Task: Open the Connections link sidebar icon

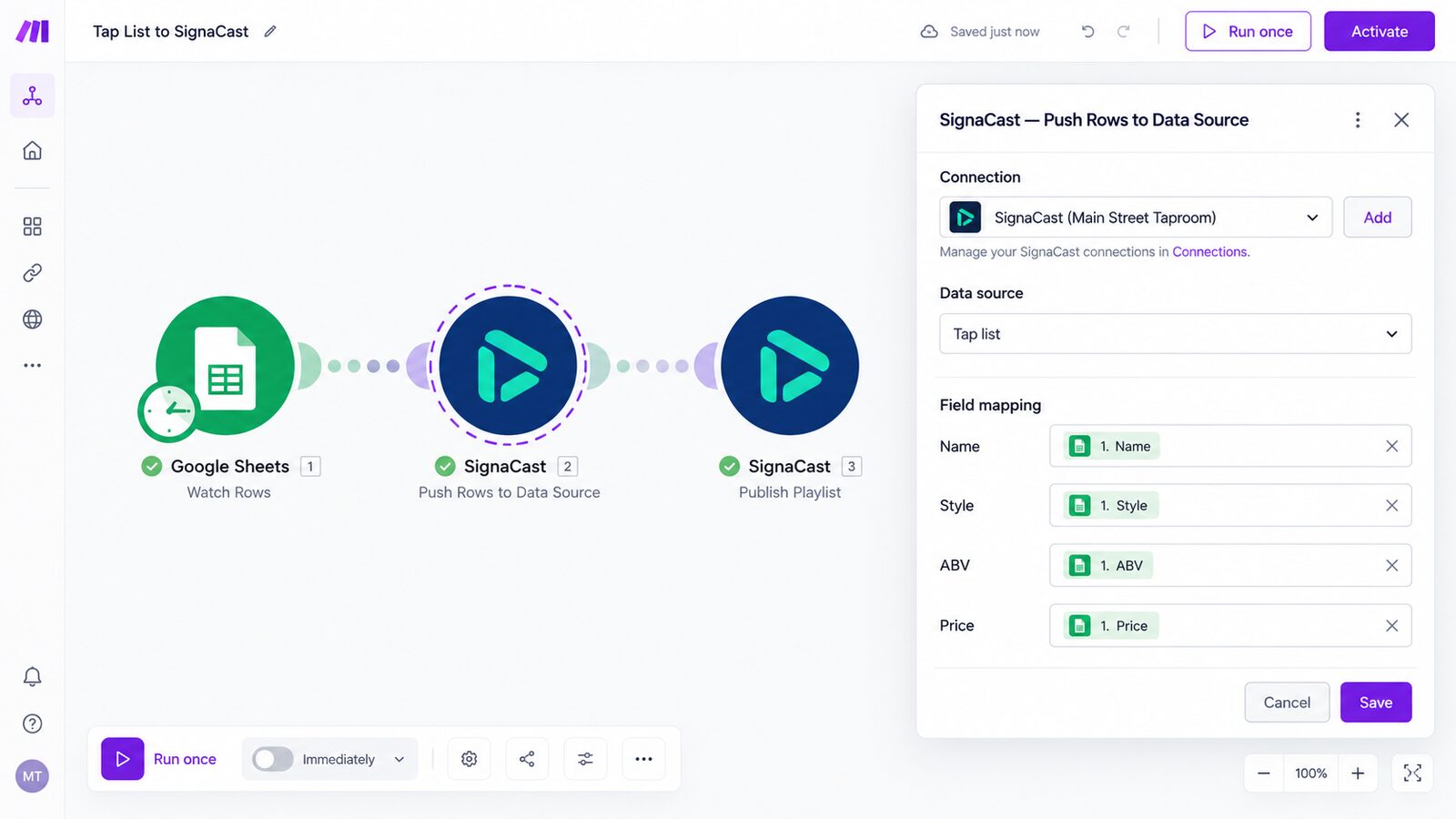Action: 33,273
